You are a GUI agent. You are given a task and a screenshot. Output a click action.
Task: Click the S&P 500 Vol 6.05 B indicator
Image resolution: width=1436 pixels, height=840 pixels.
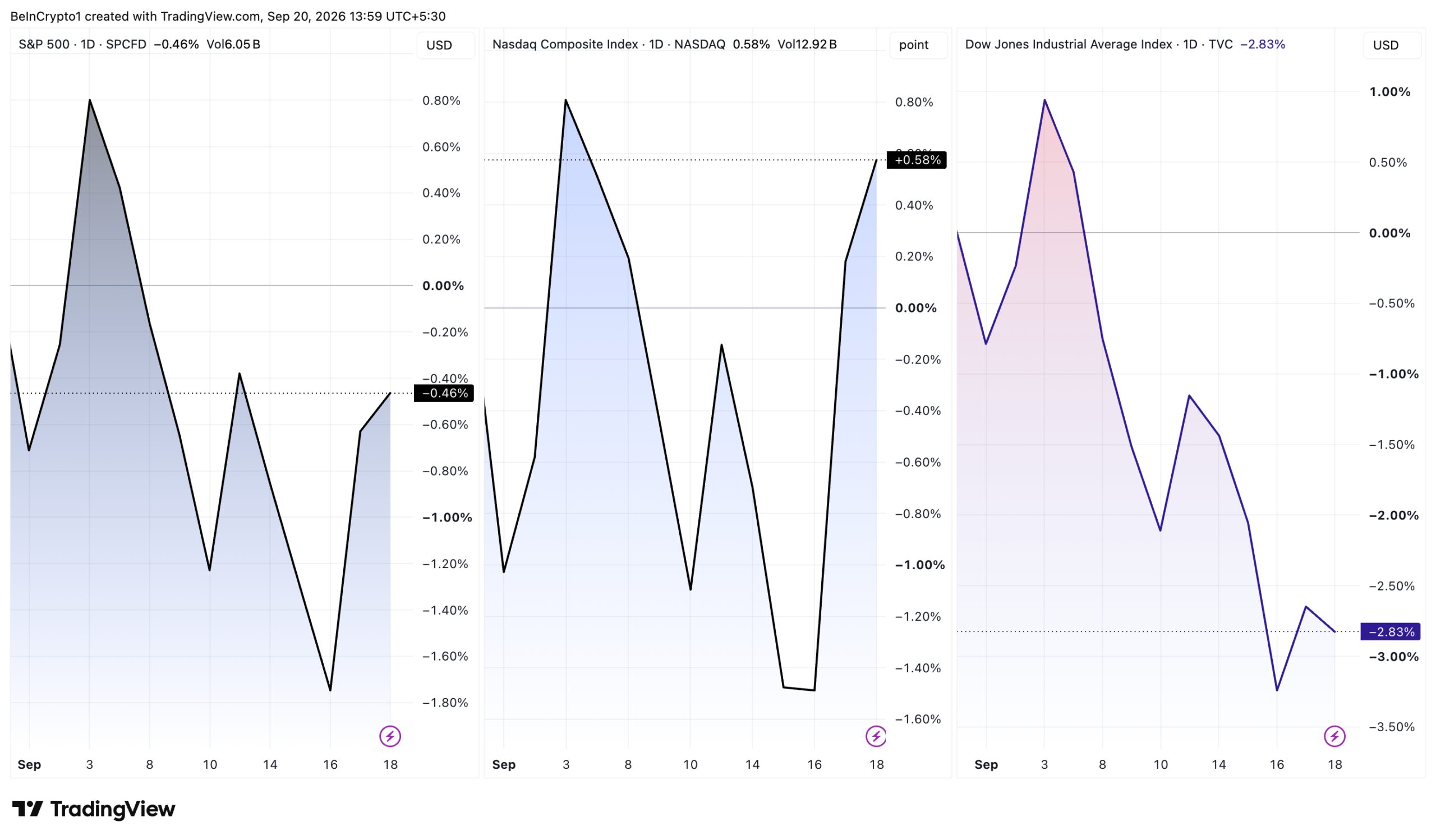[233, 44]
